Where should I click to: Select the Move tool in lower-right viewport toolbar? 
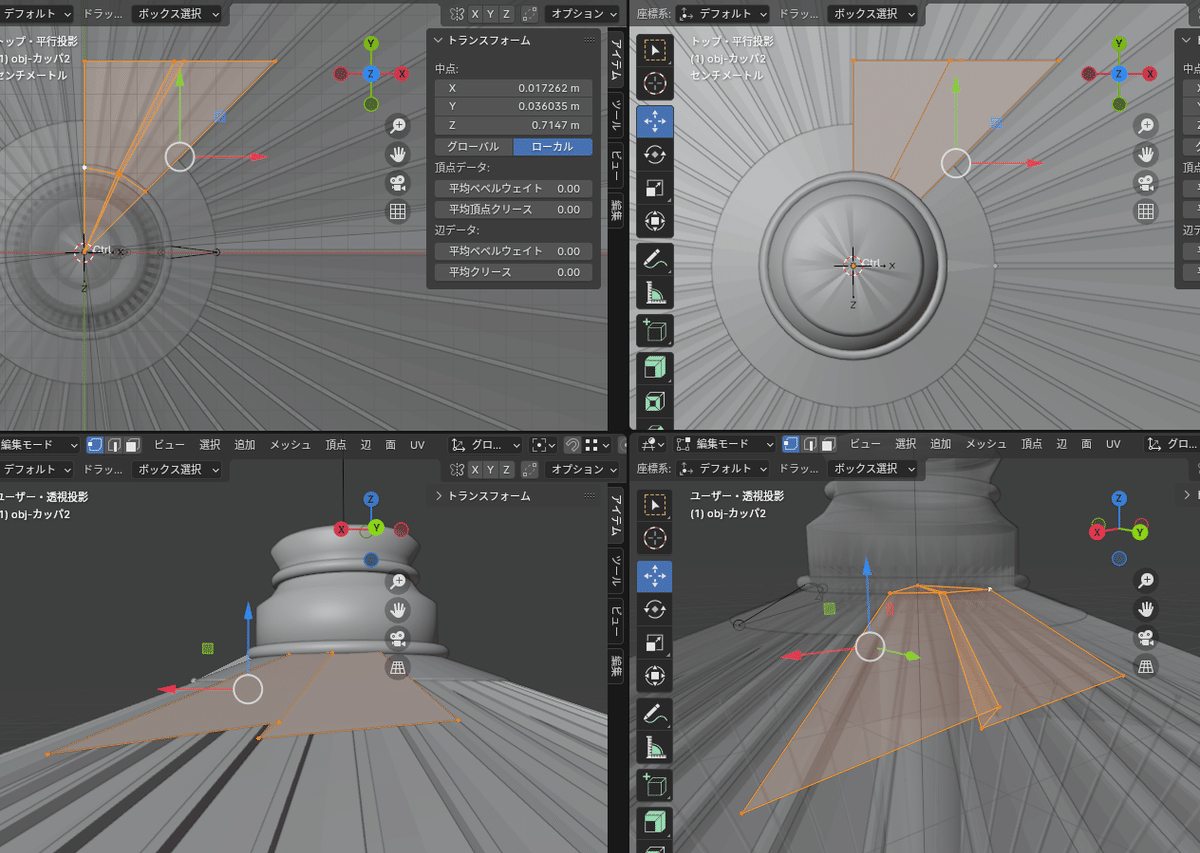pos(655,576)
